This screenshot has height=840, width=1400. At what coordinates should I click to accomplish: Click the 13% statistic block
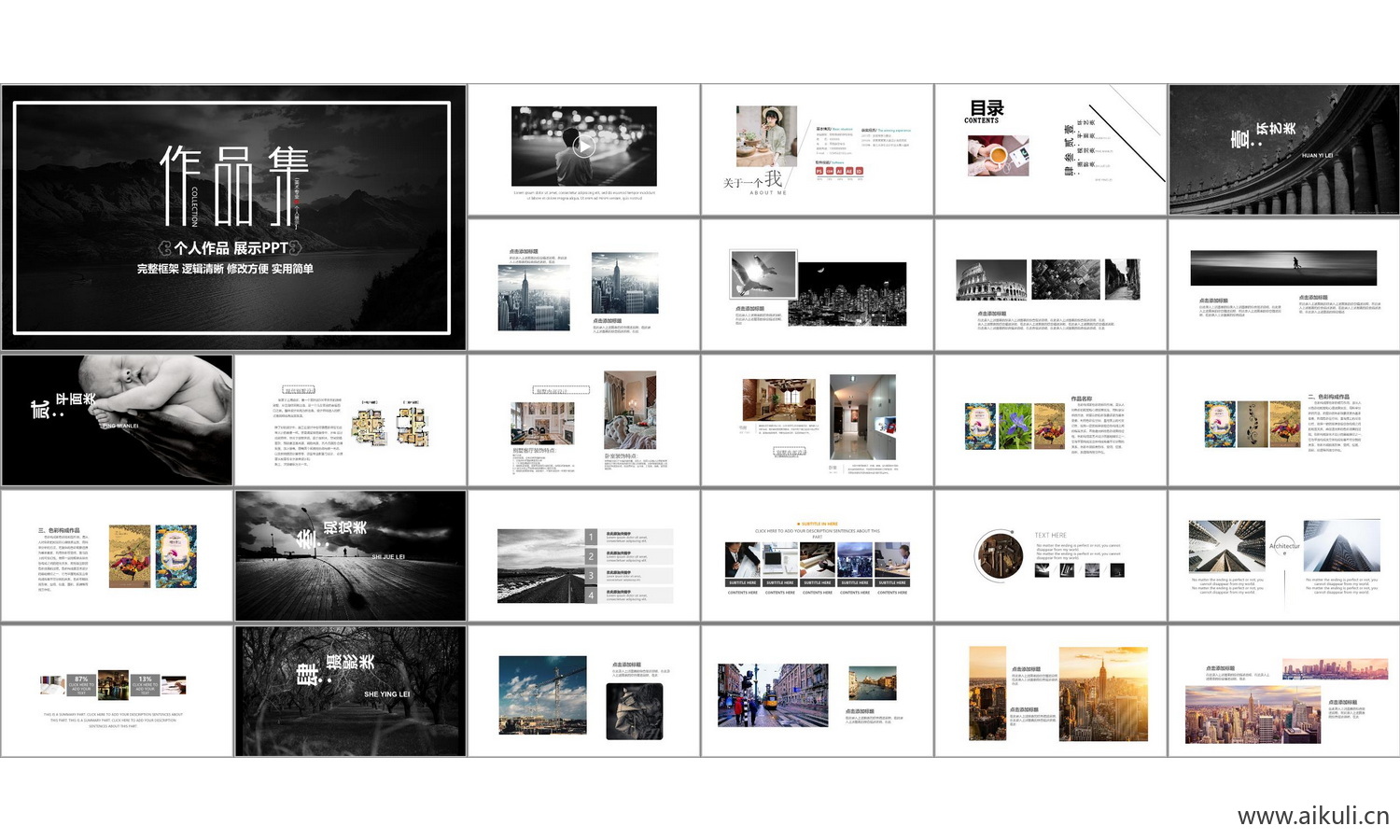(145, 684)
